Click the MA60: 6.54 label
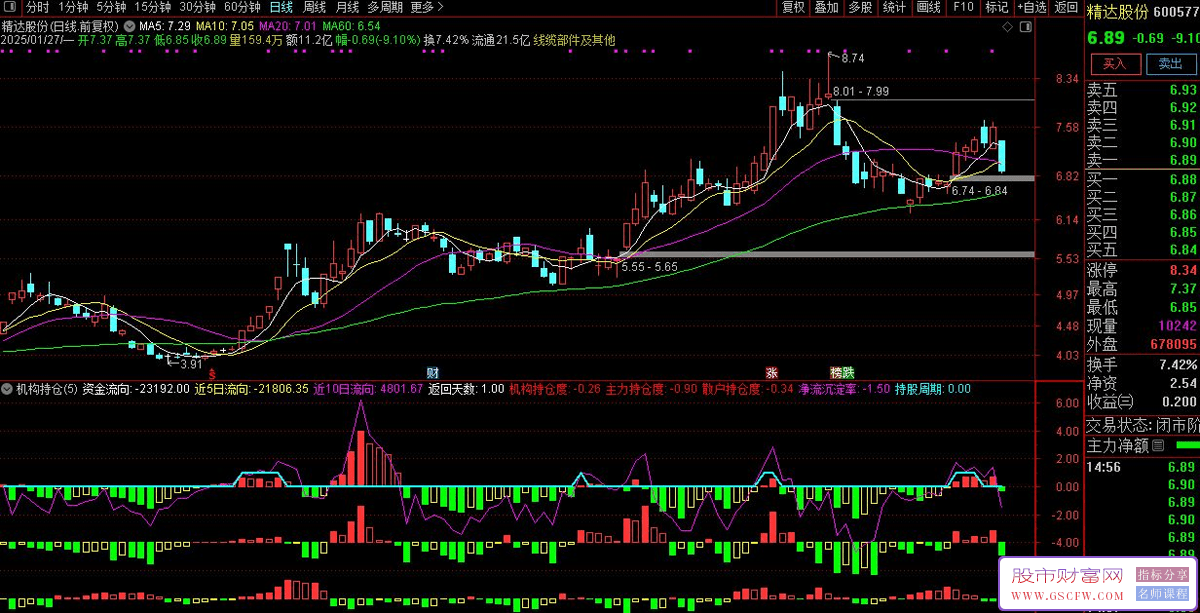Image resolution: width=1200 pixels, height=613 pixels. 351,25
